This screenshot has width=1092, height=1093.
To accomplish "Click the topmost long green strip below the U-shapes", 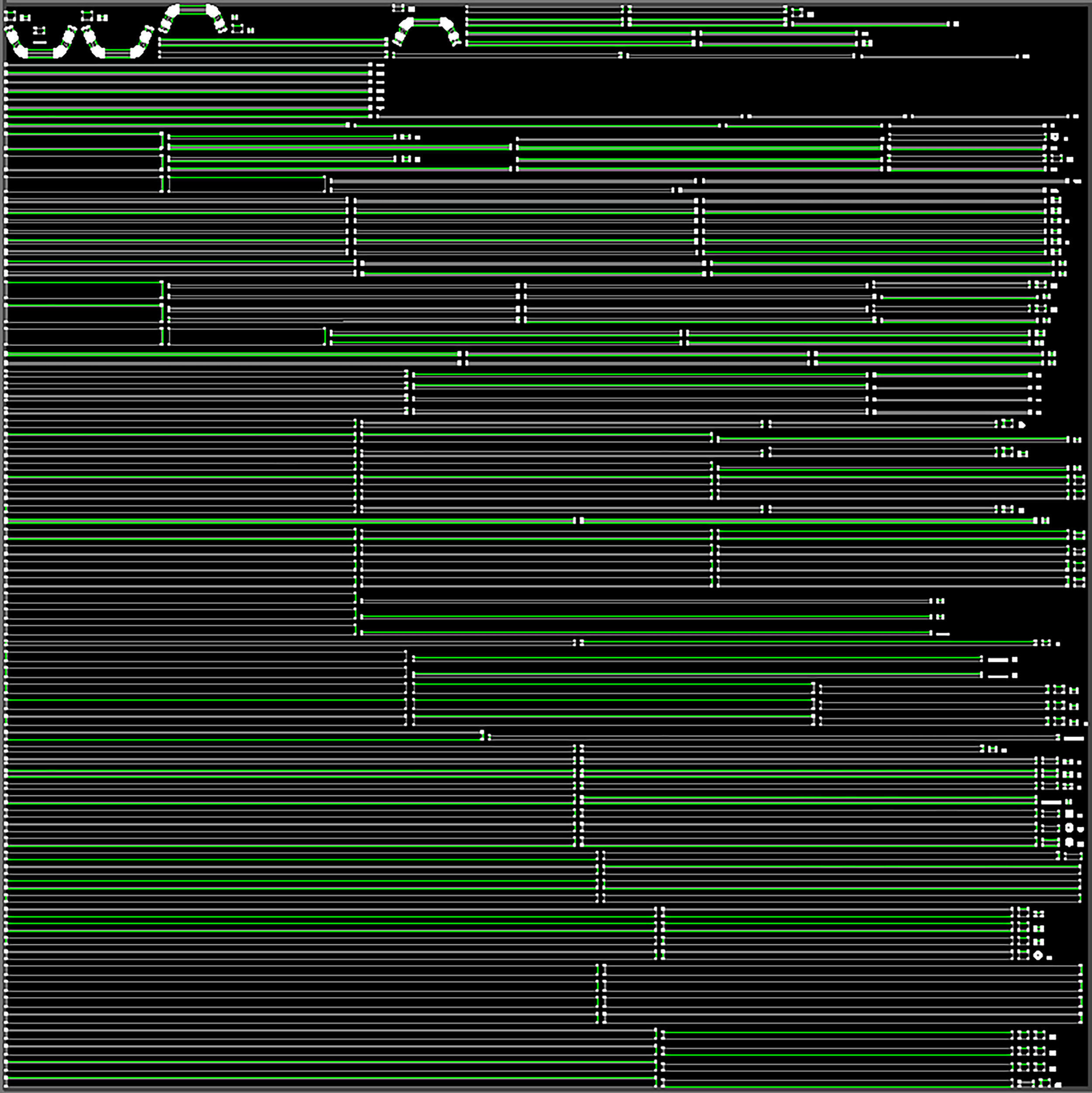I will [x=187, y=73].
